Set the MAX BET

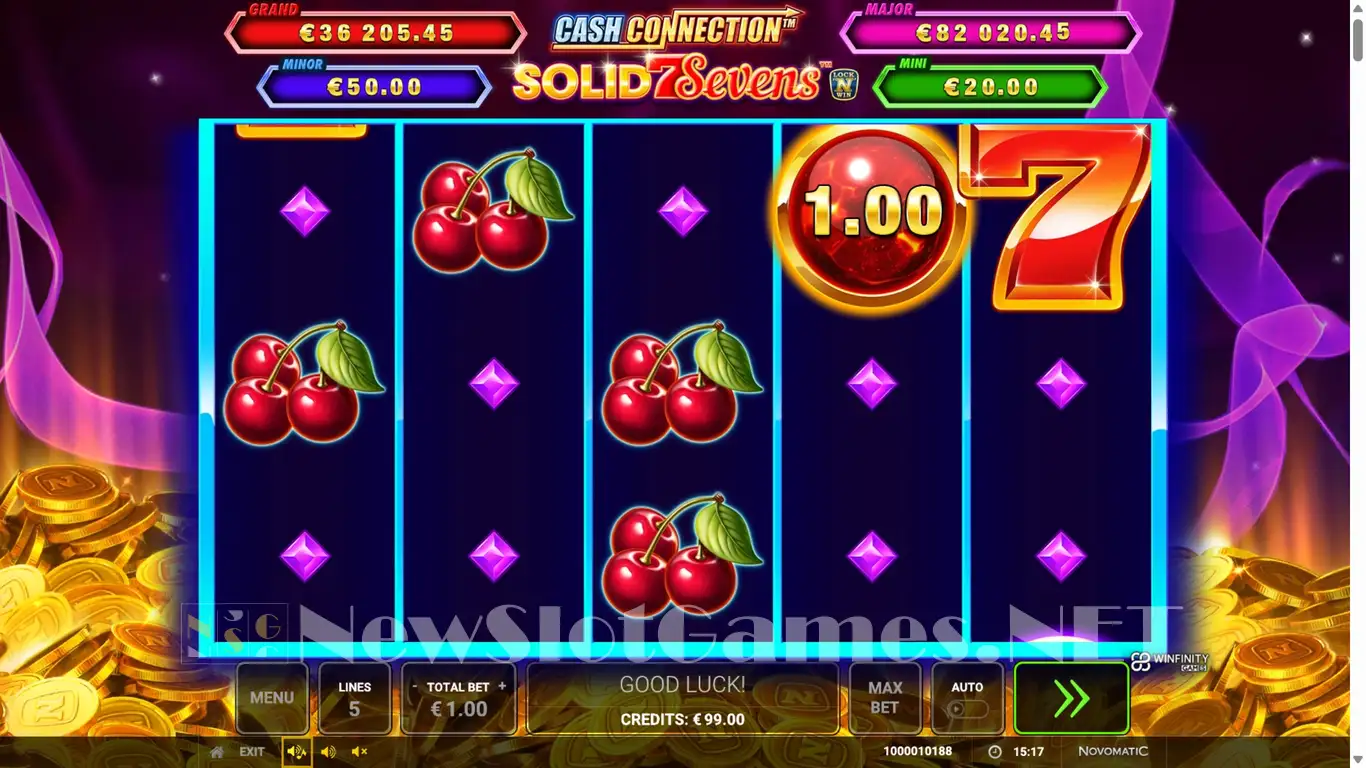[x=885, y=698]
